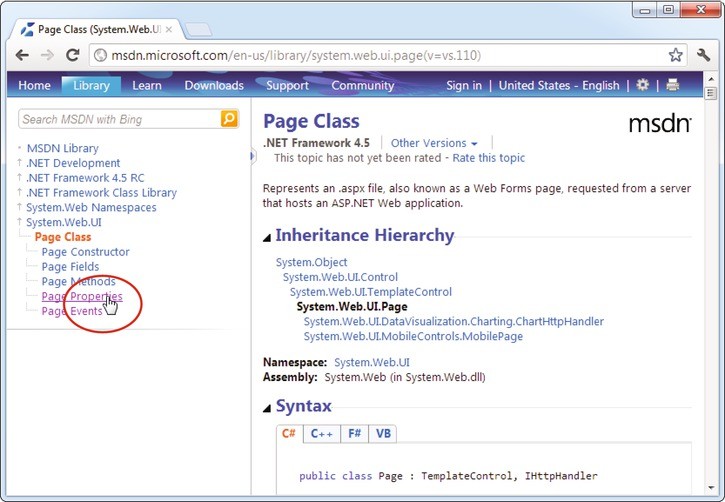725x502 pixels.
Task: Open the Page Fields link
Action: (x=70, y=267)
